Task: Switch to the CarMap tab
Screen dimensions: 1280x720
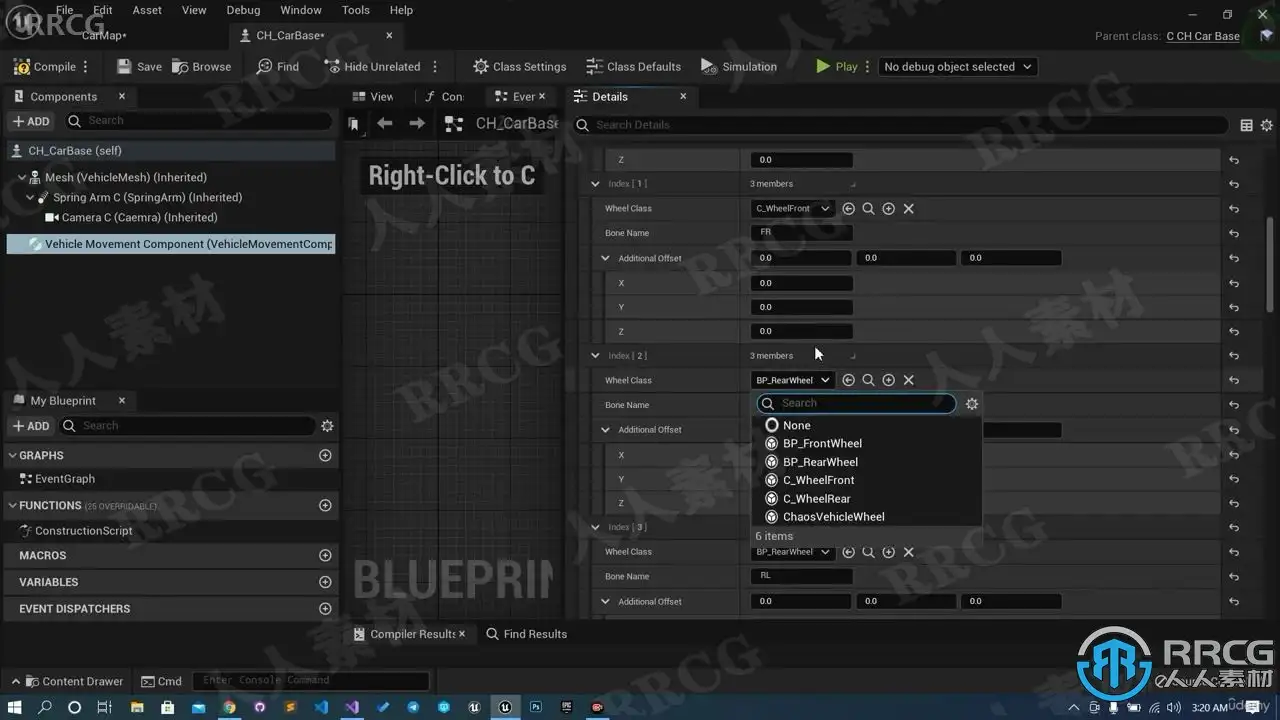Action: pos(104,36)
